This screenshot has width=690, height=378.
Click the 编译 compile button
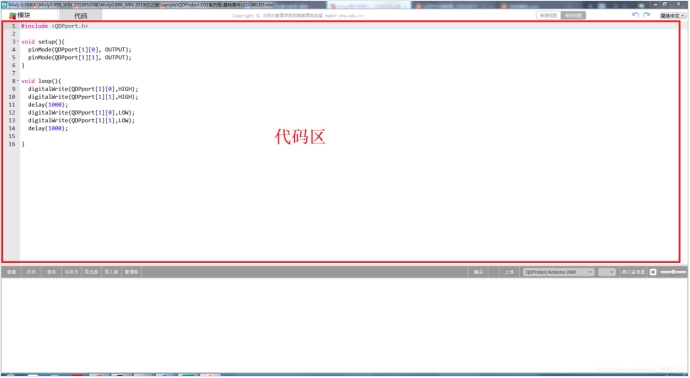(x=478, y=272)
